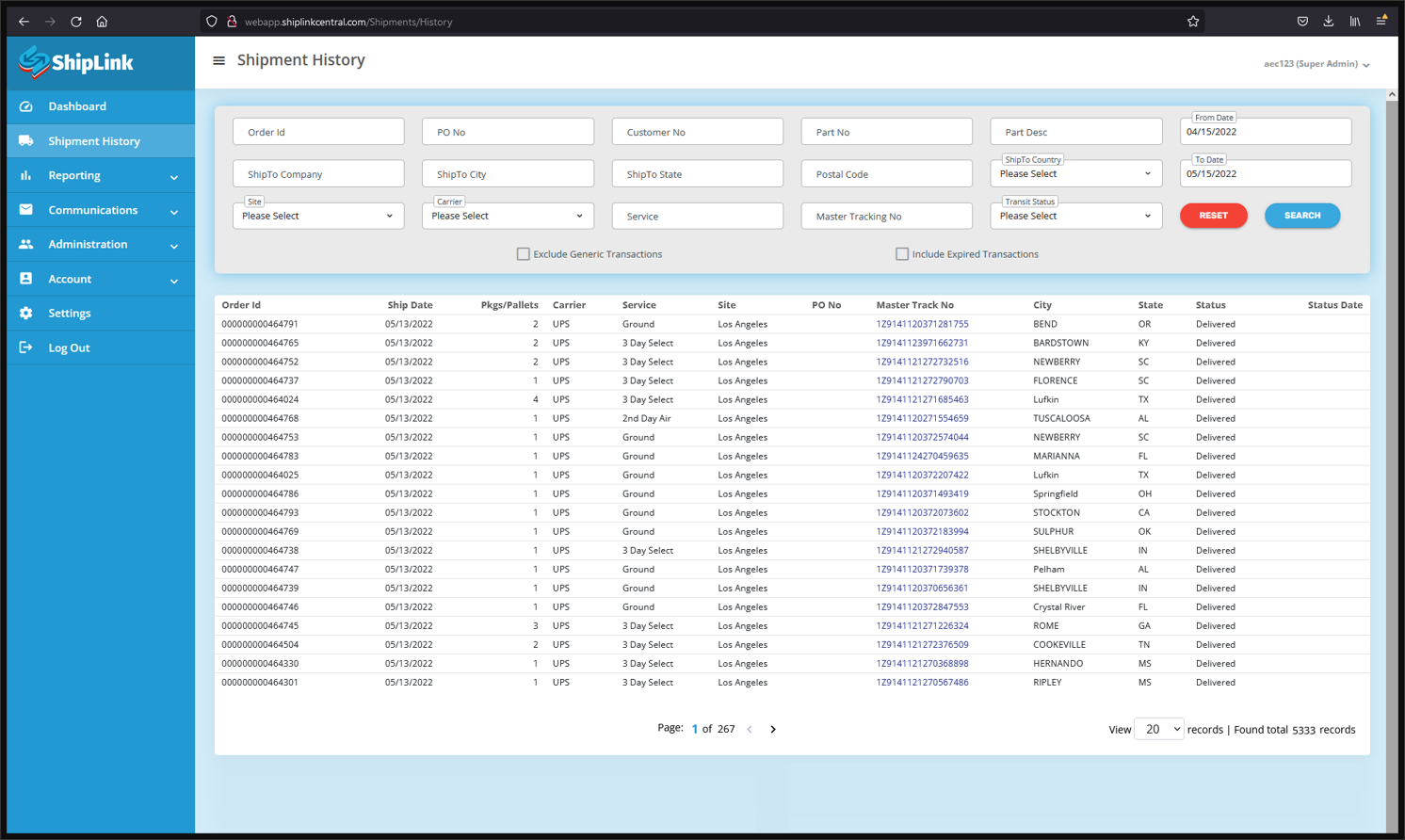Click the Order Id input field
This screenshot has width=1405, height=840.
pos(318,132)
